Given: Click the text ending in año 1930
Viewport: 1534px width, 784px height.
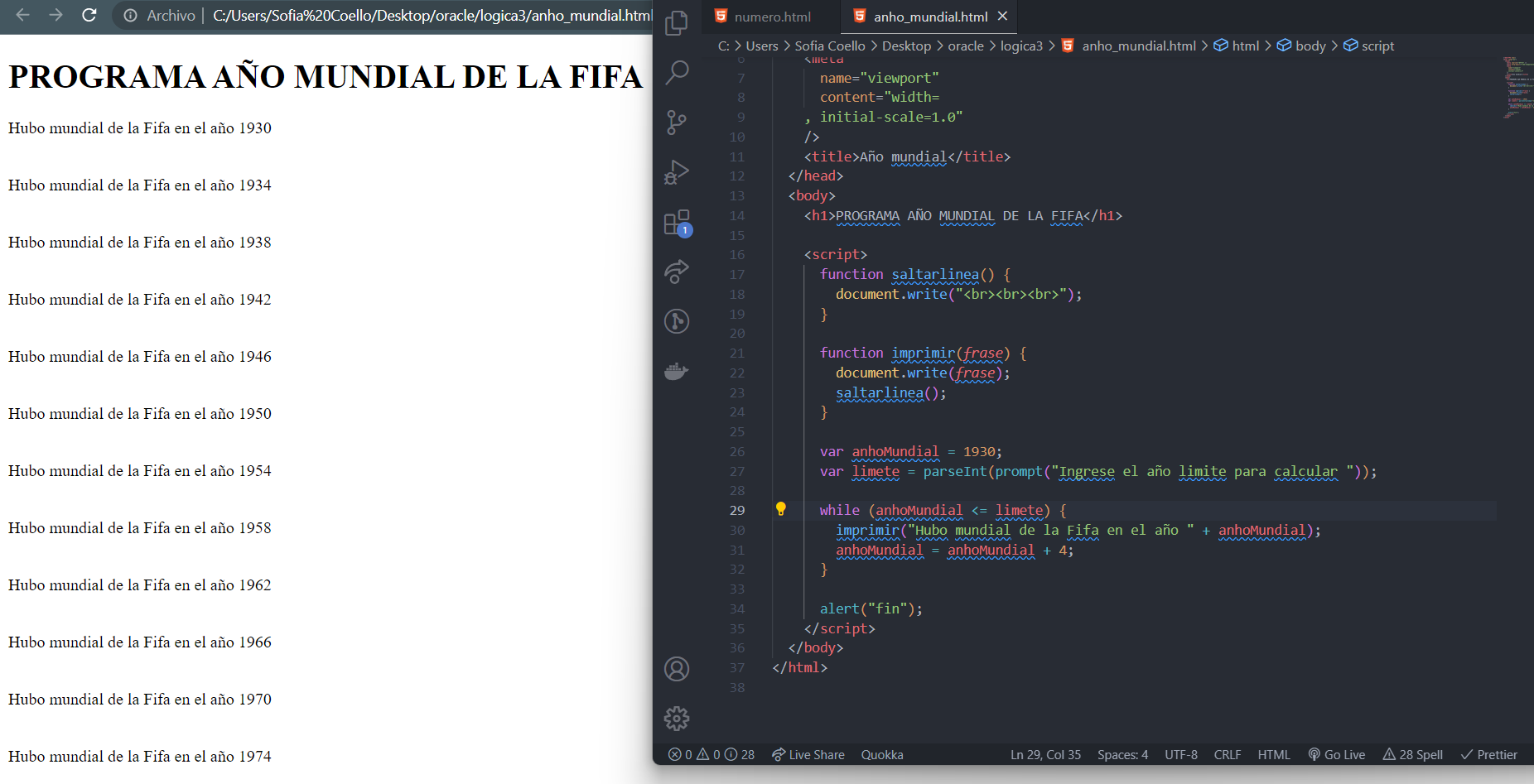Looking at the screenshot, I should pos(140,128).
